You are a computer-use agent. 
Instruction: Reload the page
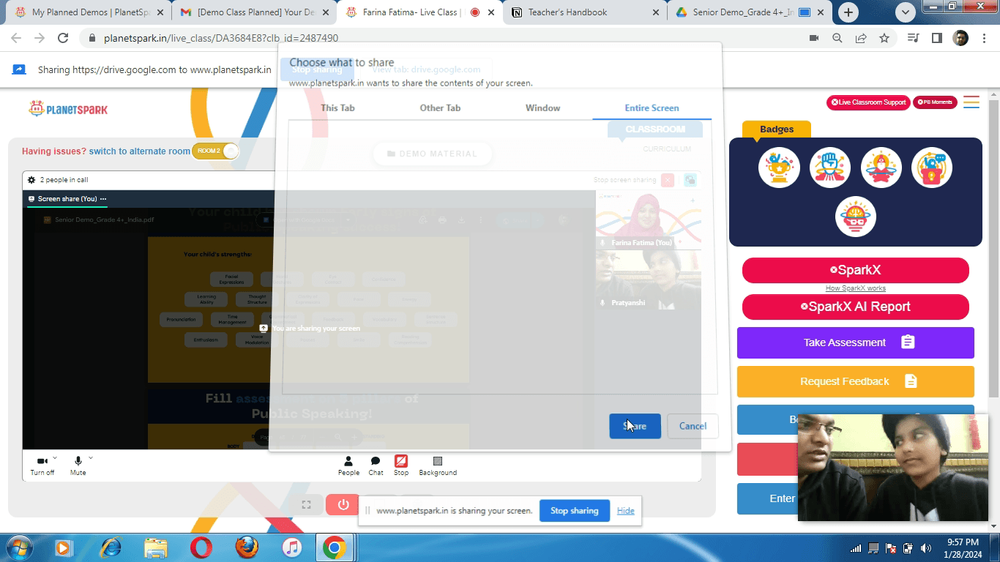click(x=62, y=38)
